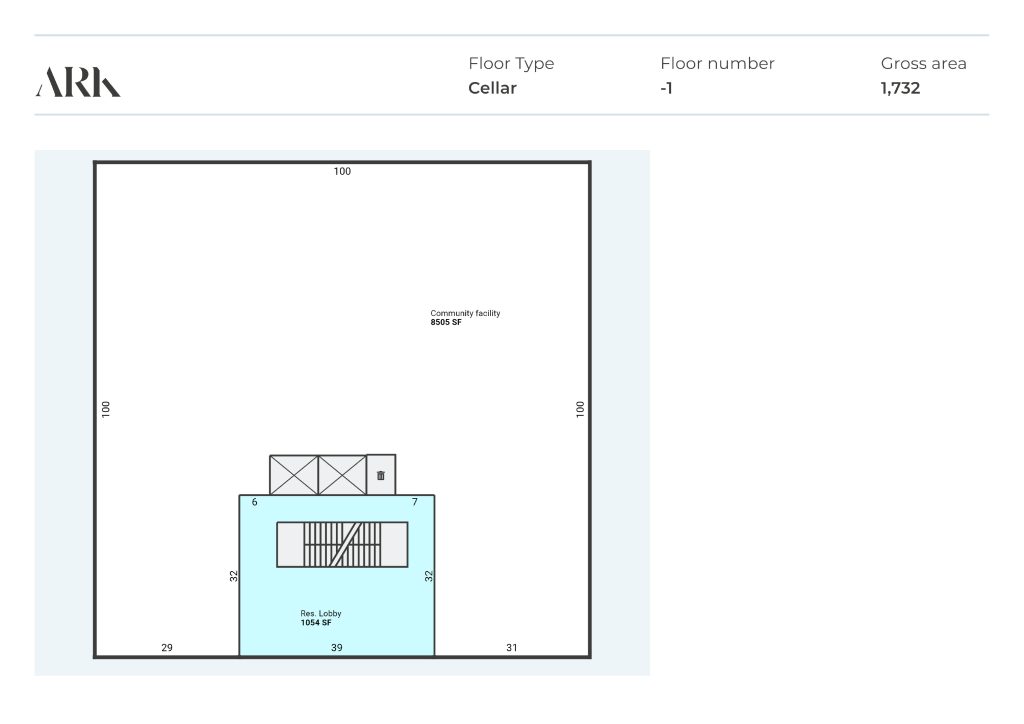The width and height of the screenshot is (1024, 724).
Task: Click the ARK logo
Action: [78, 82]
